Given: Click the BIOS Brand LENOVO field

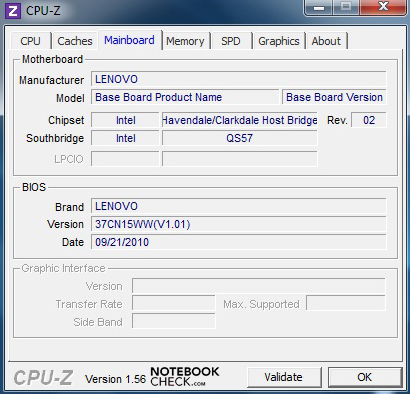Looking at the screenshot, I should click(x=239, y=206).
